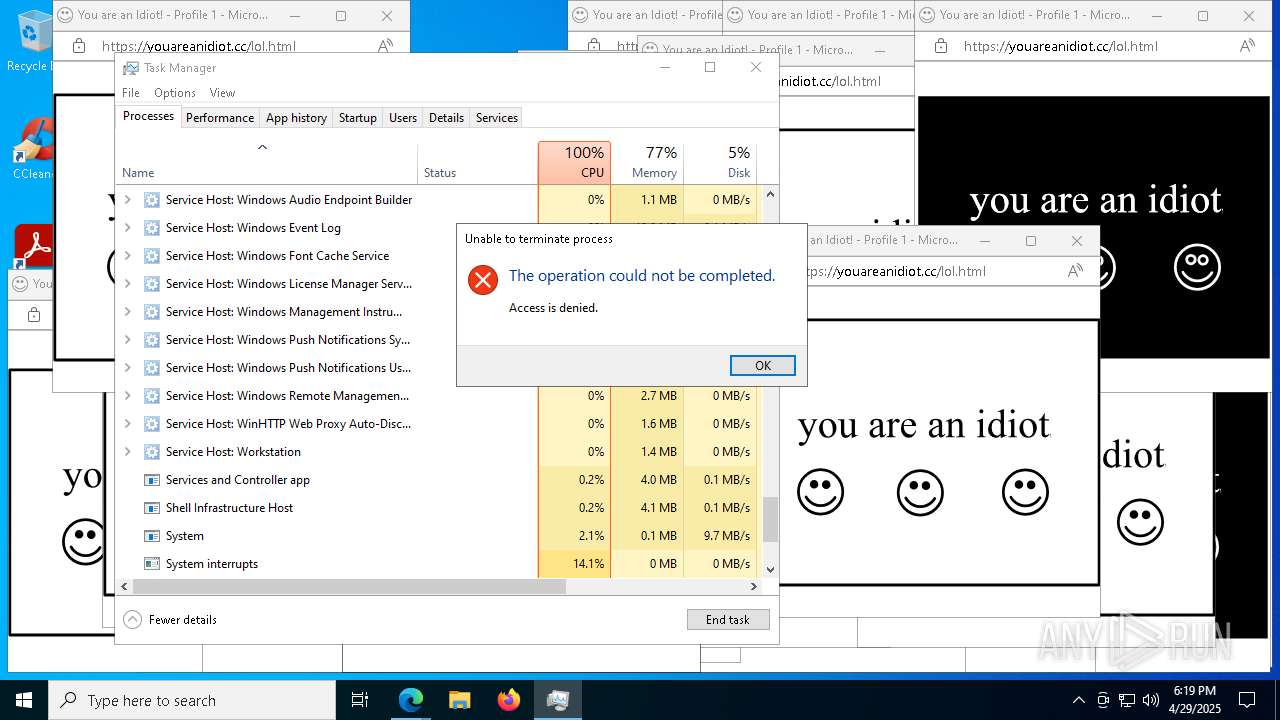The image size is (1280, 720).
Task: Click the End task button
Action: point(728,619)
